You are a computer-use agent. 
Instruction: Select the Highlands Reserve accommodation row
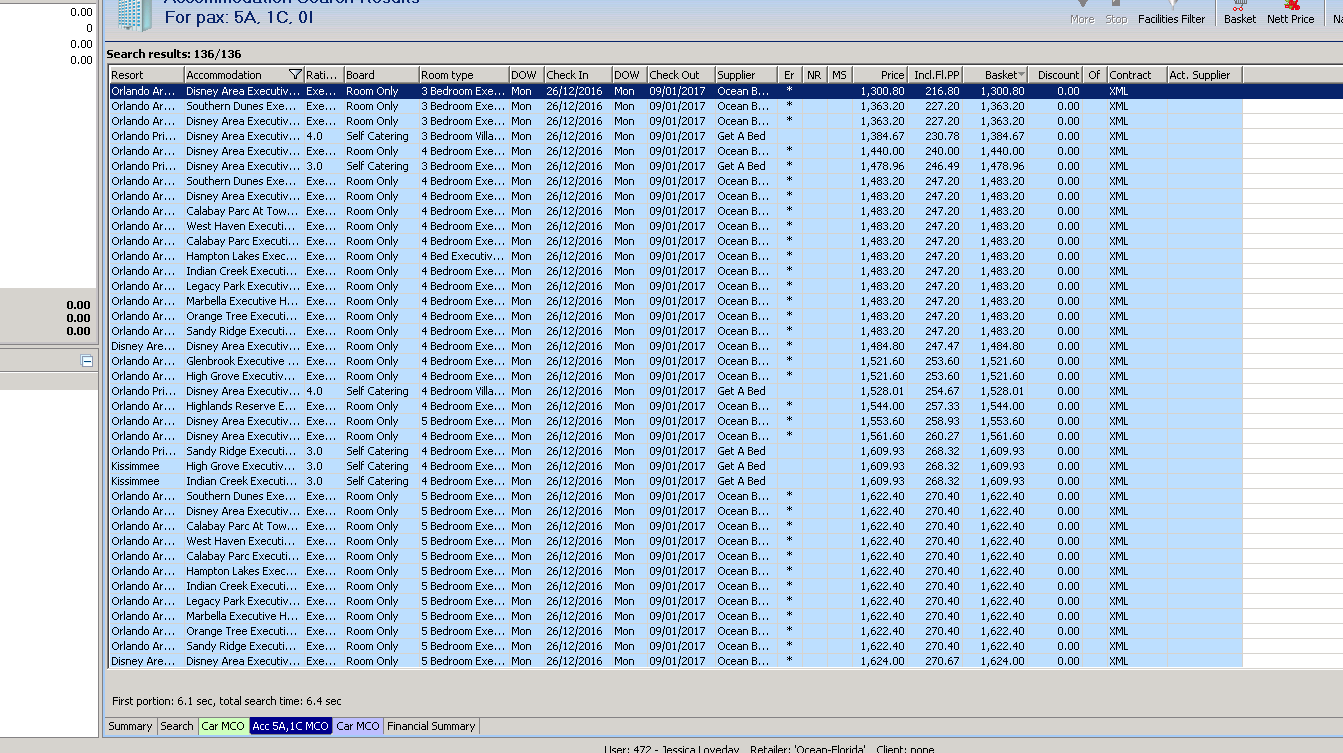(675, 406)
